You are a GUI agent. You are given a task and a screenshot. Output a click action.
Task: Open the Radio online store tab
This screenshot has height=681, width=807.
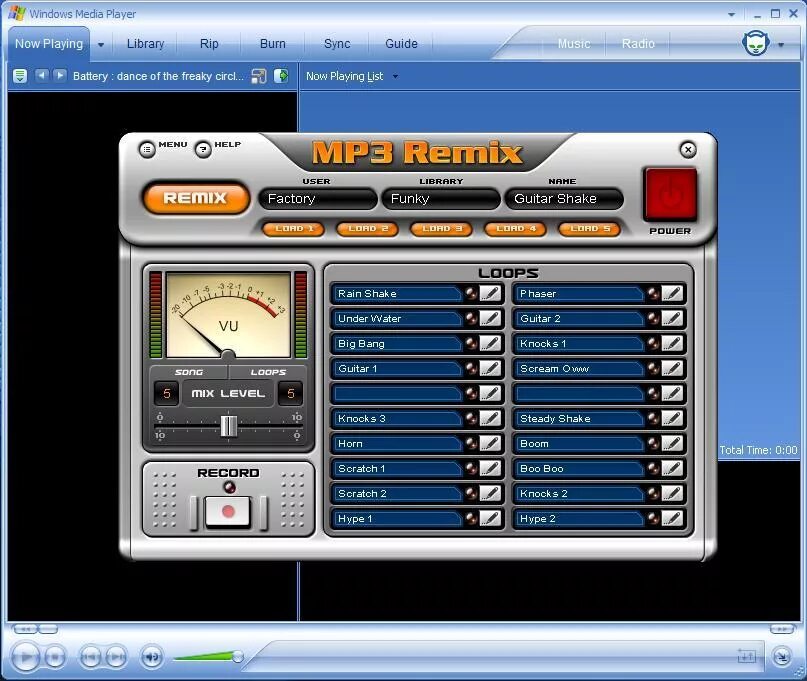[x=638, y=44]
